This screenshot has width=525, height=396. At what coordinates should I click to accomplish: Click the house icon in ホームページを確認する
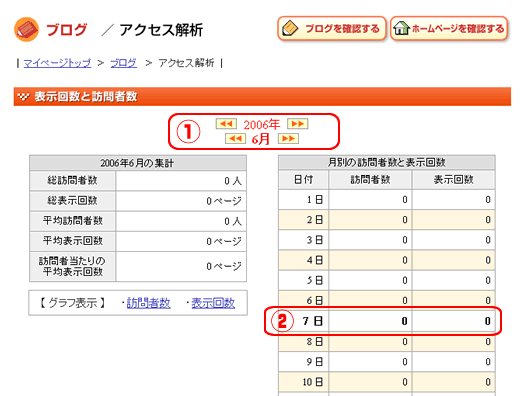click(401, 28)
